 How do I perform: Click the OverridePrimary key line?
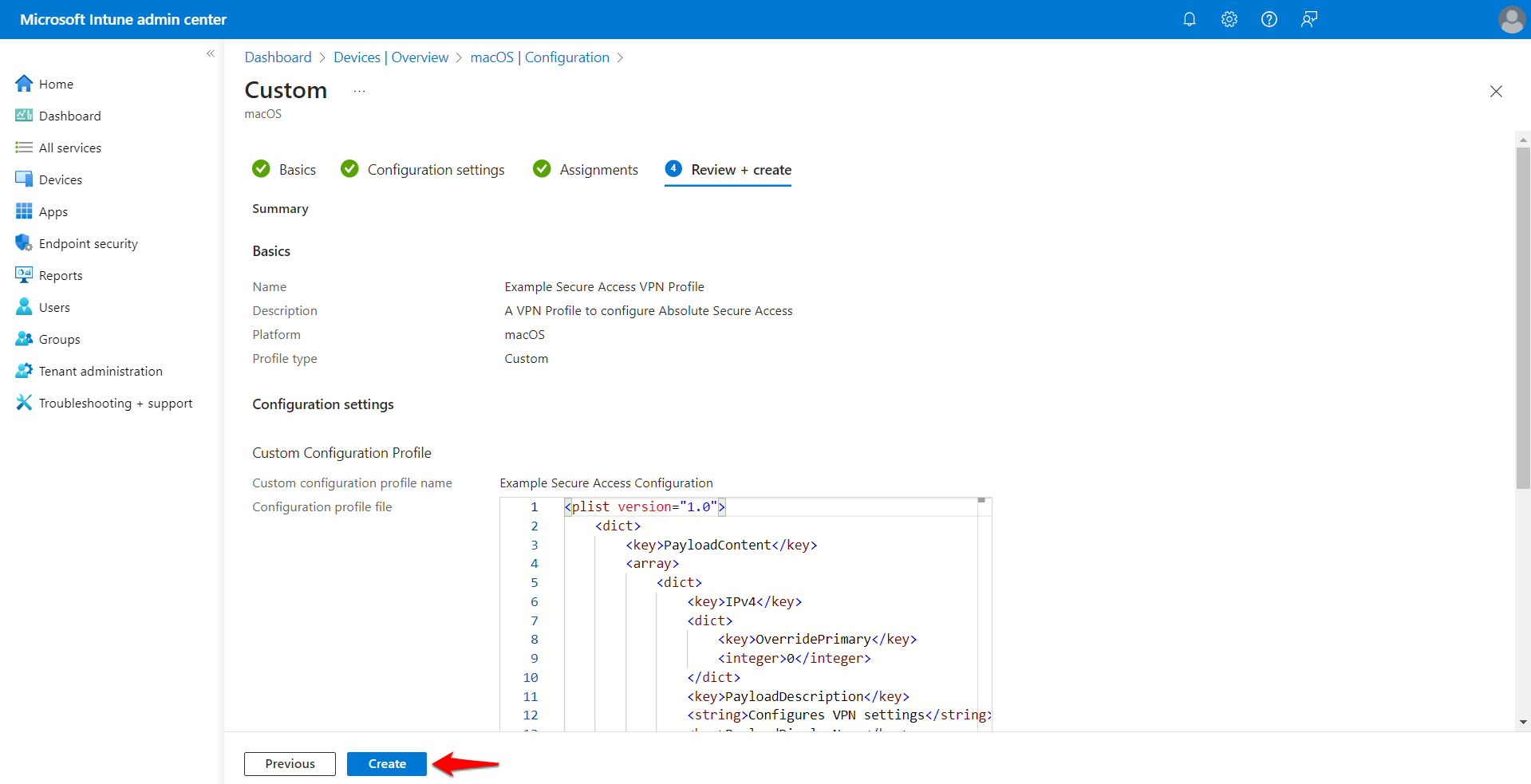[817, 640]
